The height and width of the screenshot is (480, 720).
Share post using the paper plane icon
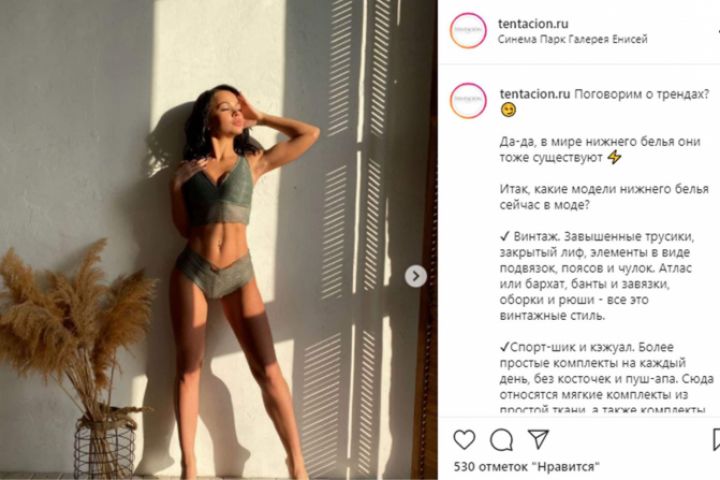pyautogui.click(x=538, y=439)
